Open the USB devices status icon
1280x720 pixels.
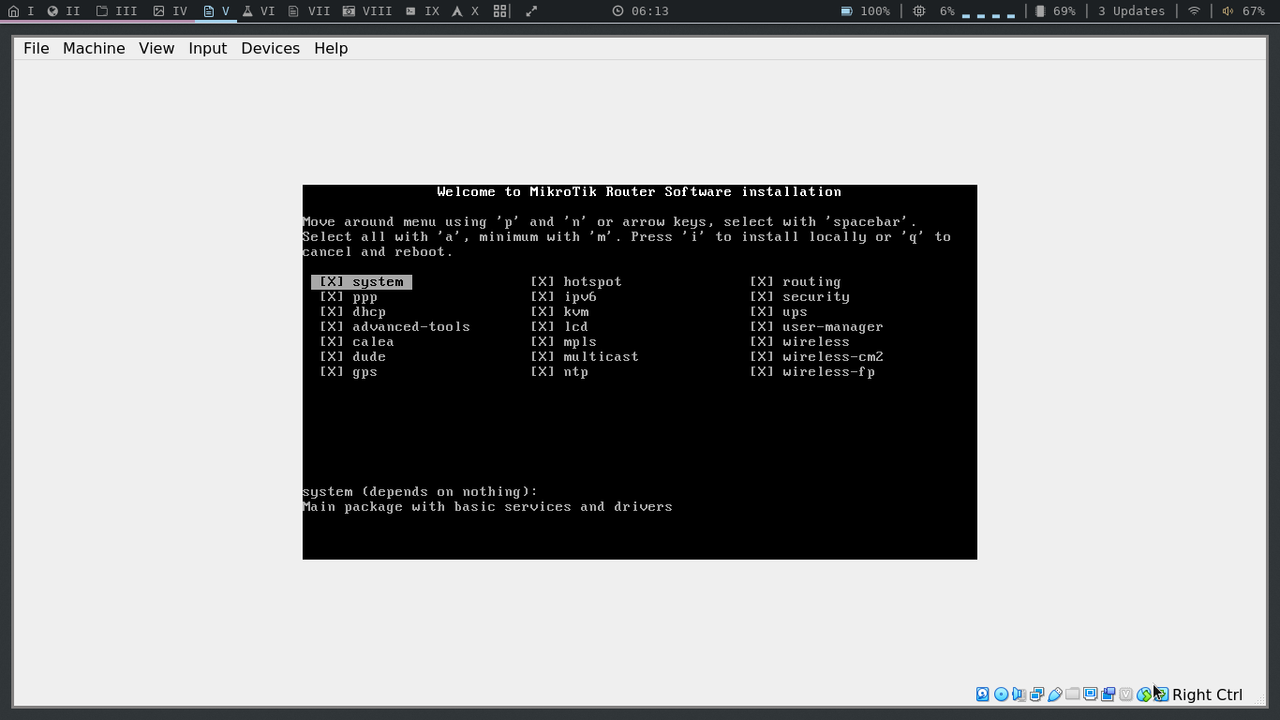point(1055,694)
